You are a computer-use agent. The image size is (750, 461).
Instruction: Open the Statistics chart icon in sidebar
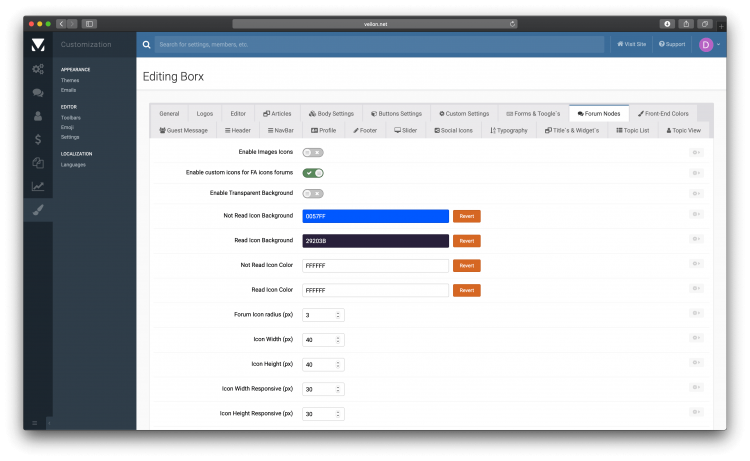click(x=38, y=186)
